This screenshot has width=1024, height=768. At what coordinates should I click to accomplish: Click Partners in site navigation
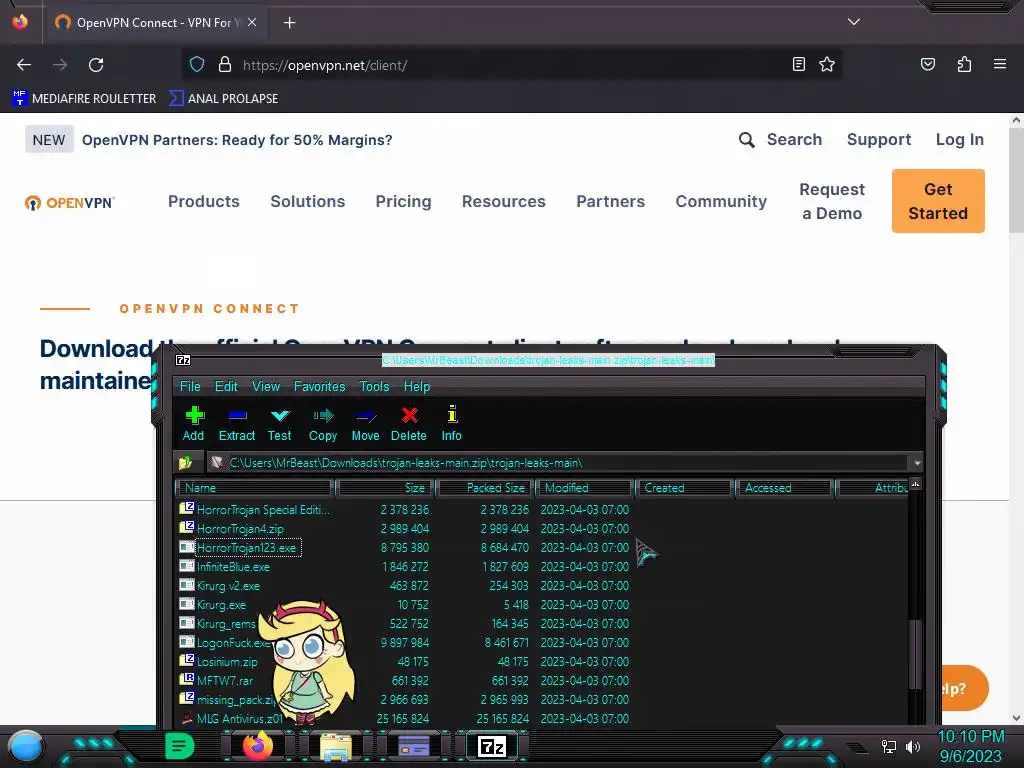point(611,201)
